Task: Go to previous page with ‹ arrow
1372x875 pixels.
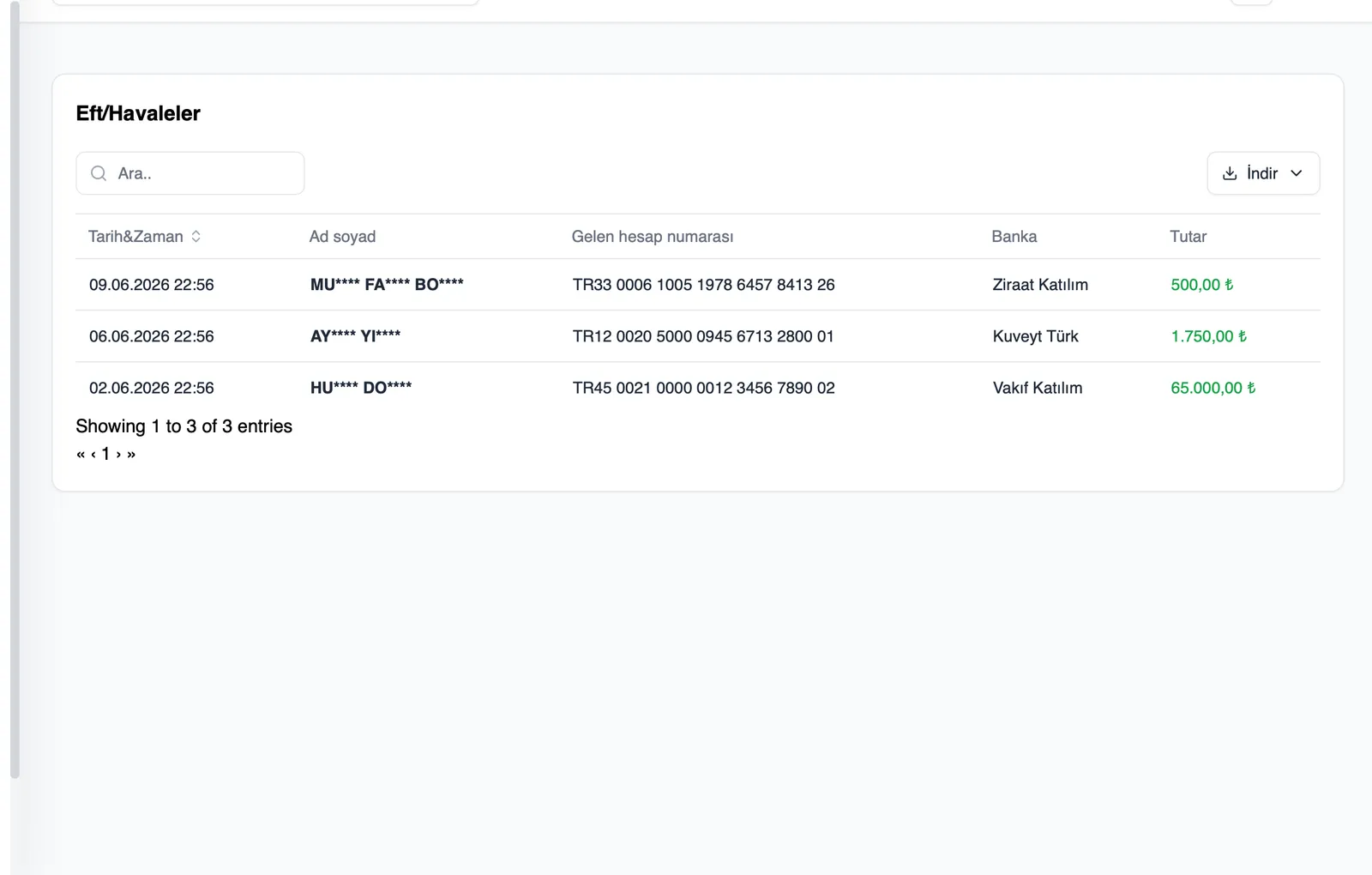Action: [x=93, y=454]
